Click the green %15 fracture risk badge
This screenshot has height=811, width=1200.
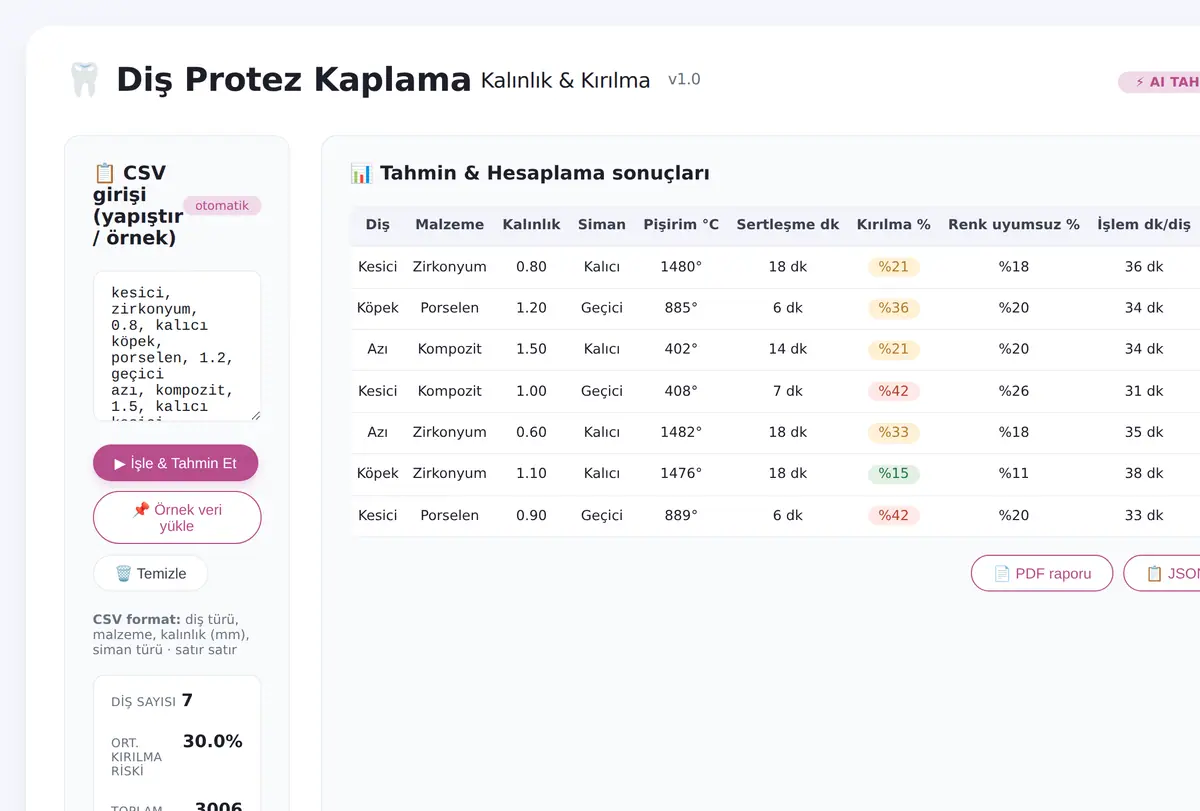point(894,473)
